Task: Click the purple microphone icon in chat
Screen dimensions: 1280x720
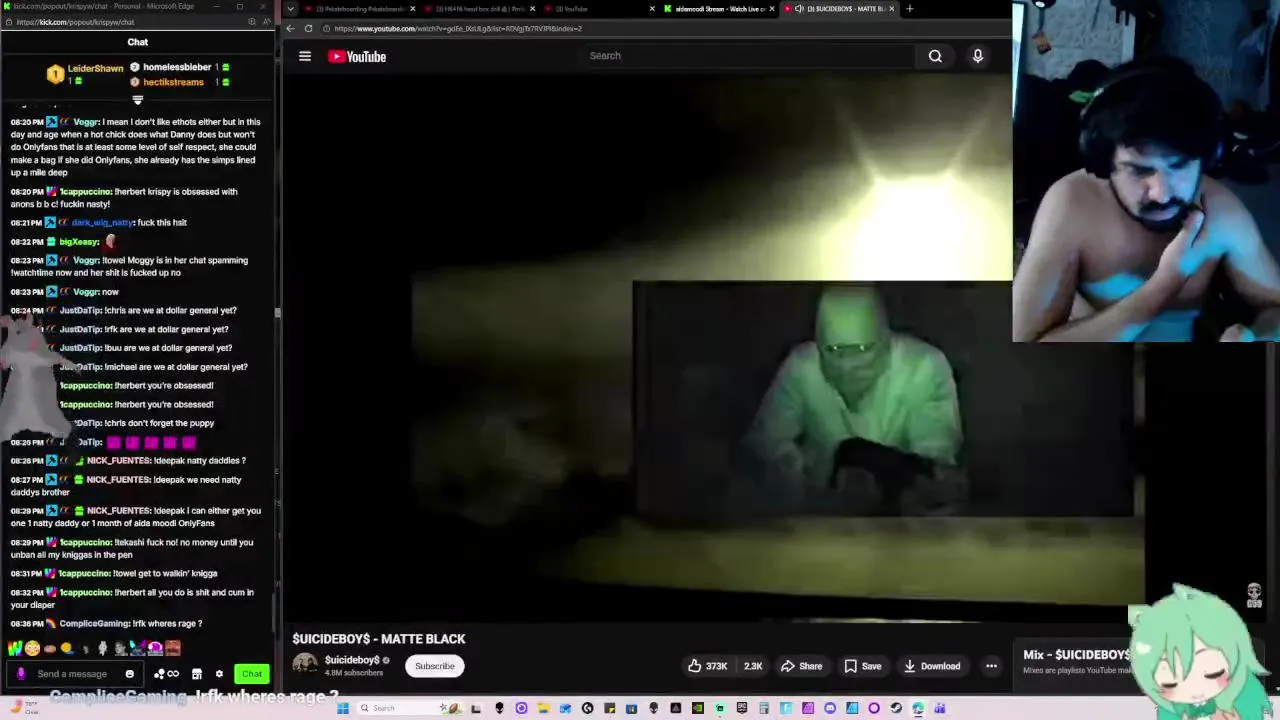Action: pos(21,674)
